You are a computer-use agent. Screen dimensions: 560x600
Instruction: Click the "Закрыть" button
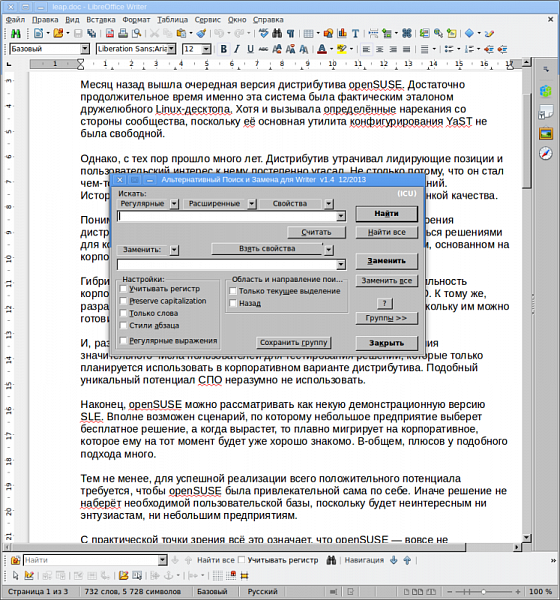click(x=387, y=343)
